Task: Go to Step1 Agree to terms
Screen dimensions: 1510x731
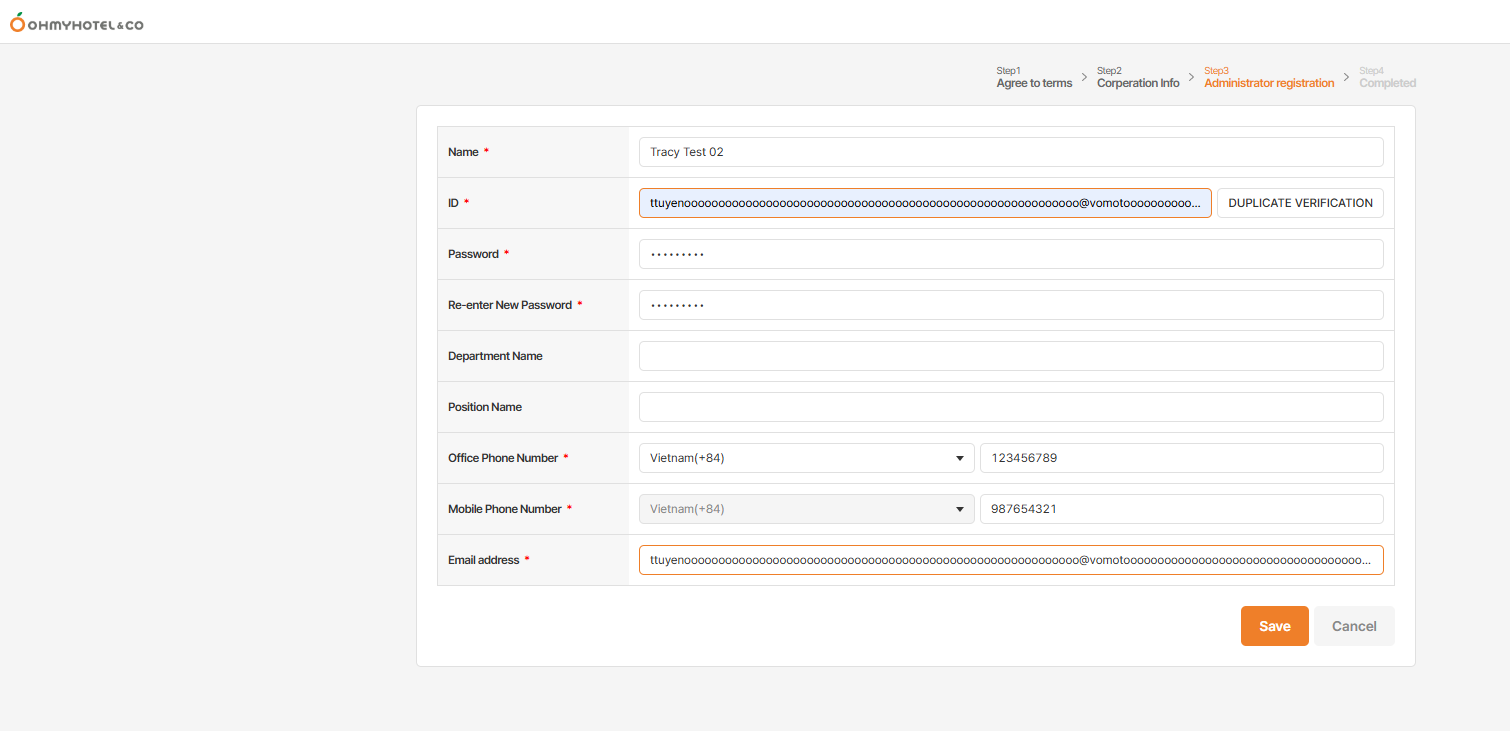Action: 1034,78
